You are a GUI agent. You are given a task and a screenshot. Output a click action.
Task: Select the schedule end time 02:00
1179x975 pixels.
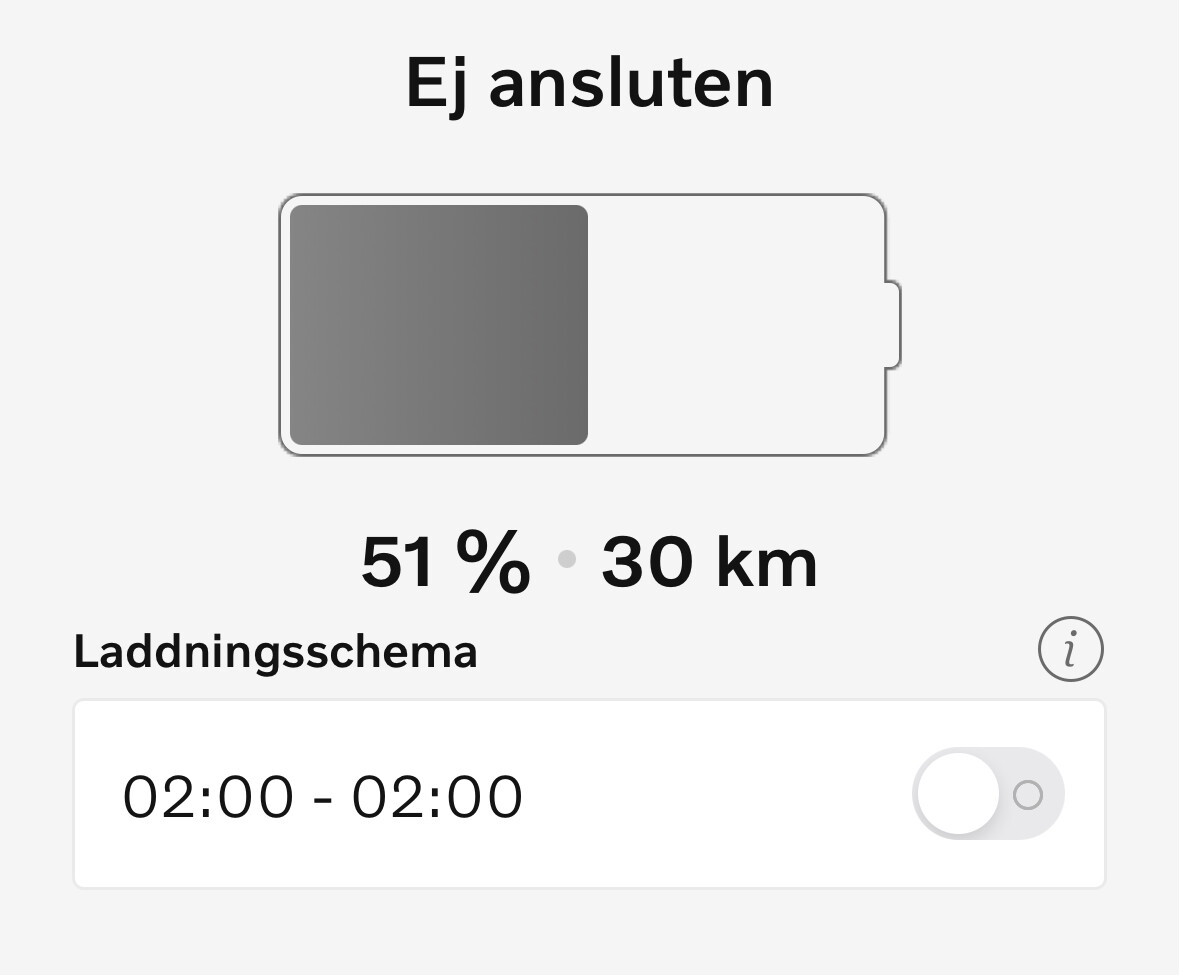[x=437, y=797]
